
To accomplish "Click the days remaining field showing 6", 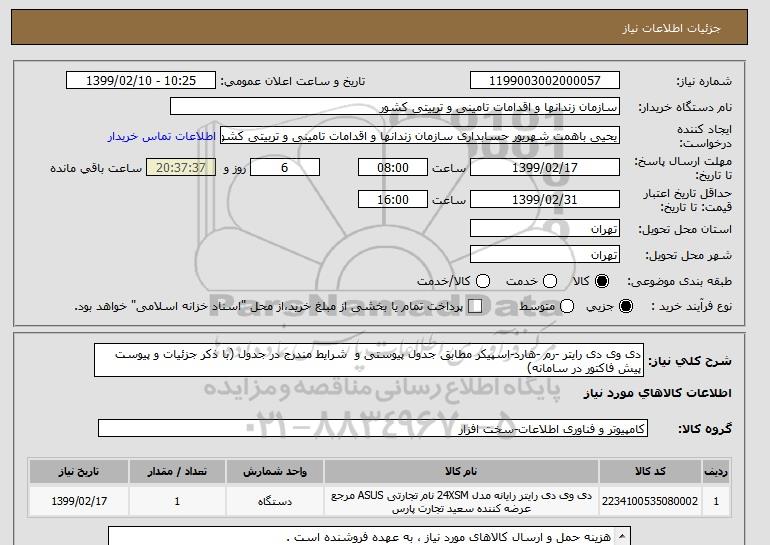I will coord(285,167).
